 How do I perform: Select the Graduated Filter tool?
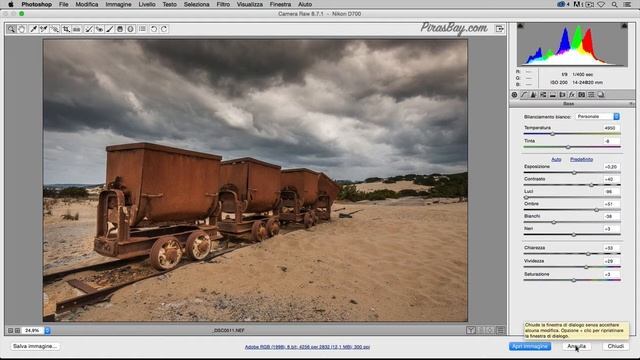click(120, 29)
